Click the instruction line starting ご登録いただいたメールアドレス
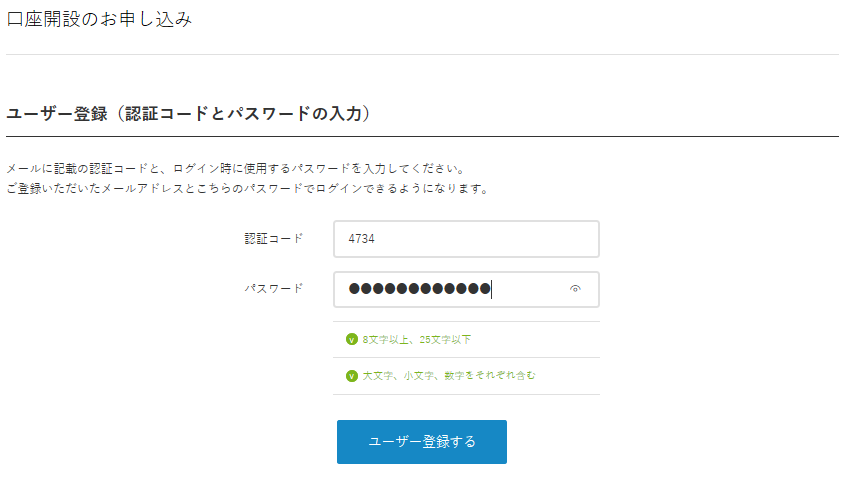Image resolution: width=854 pixels, height=491 pixels. pyautogui.click(x=248, y=188)
